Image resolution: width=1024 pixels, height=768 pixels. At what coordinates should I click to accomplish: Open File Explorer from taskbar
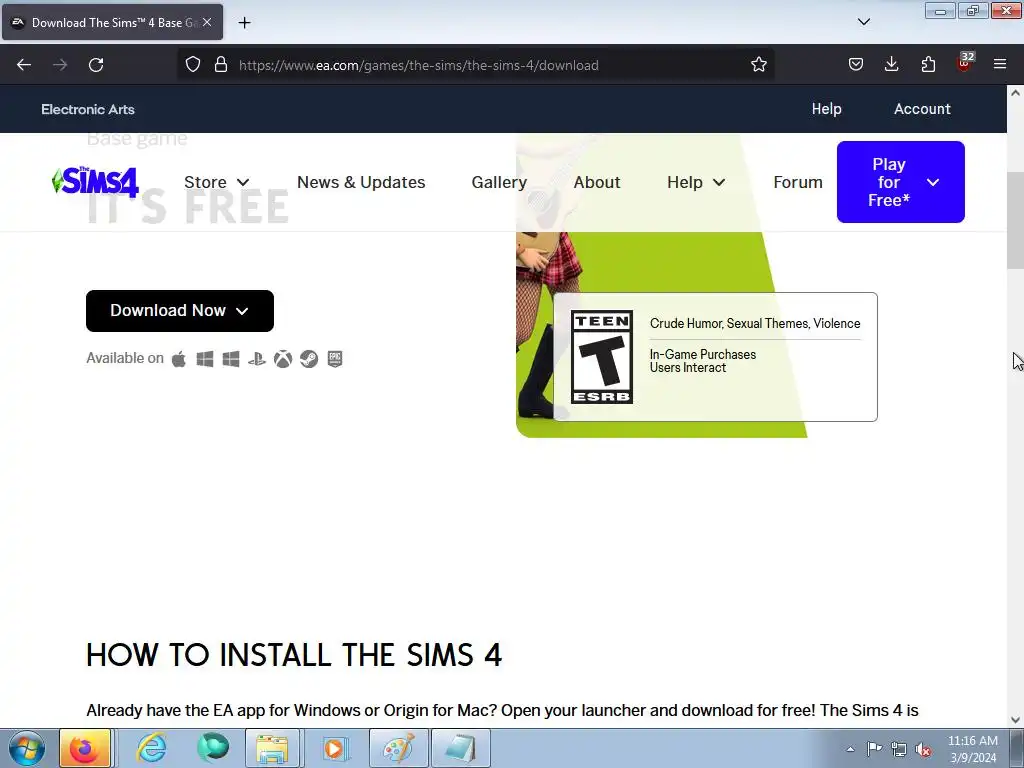click(x=272, y=748)
